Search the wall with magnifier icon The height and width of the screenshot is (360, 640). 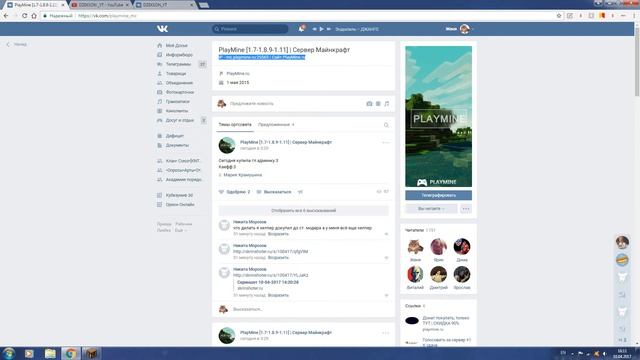tap(386, 125)
